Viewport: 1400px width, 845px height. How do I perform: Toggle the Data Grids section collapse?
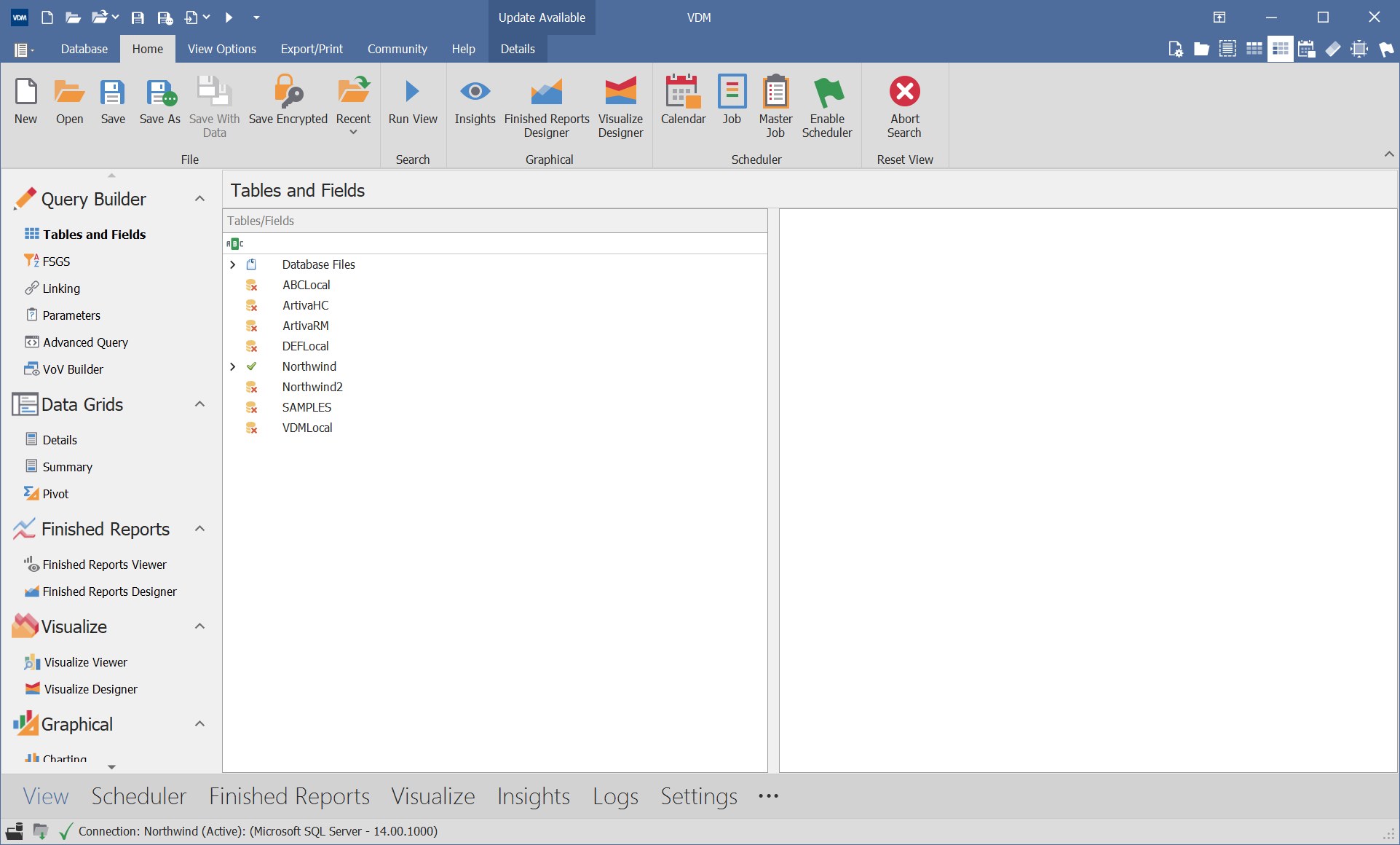coord(199,404)
